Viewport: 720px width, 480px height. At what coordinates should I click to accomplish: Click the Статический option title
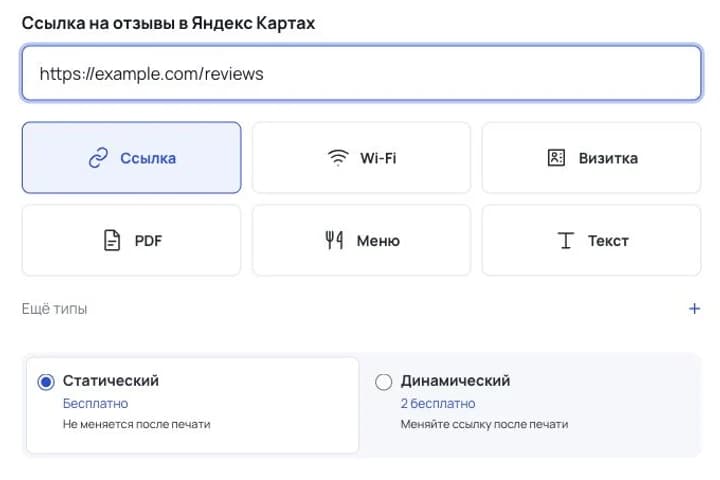pos(111,380)
